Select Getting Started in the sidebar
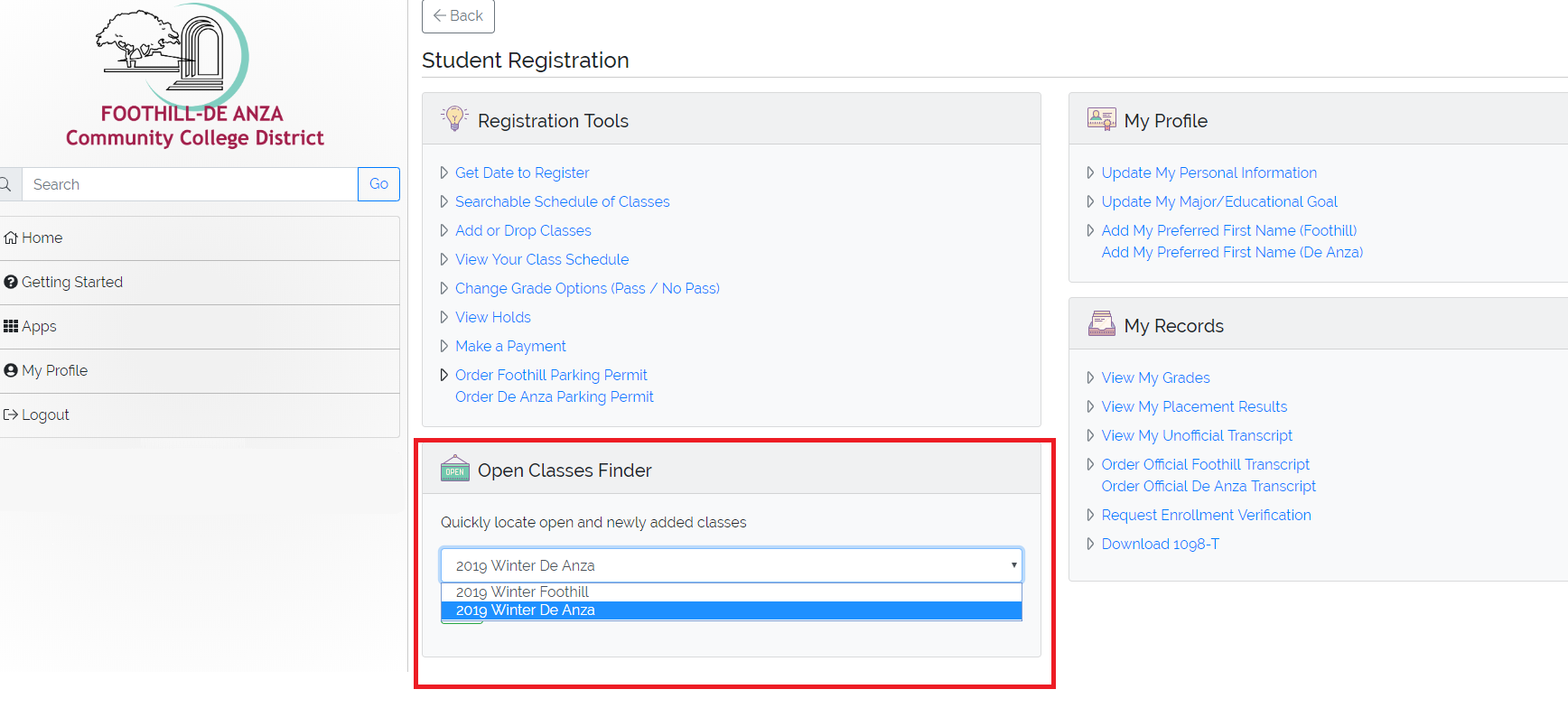This screenshot has height=708, width=1568. [x=70, y=281]
